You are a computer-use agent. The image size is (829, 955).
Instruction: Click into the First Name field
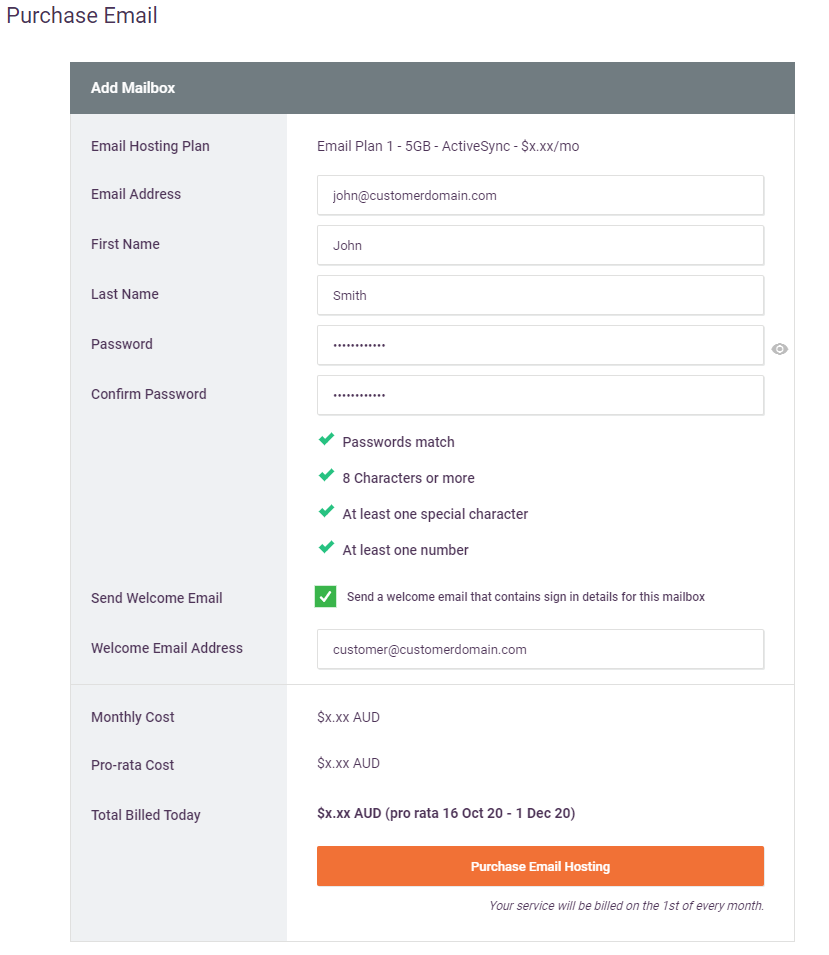click(x=540, y=246)
